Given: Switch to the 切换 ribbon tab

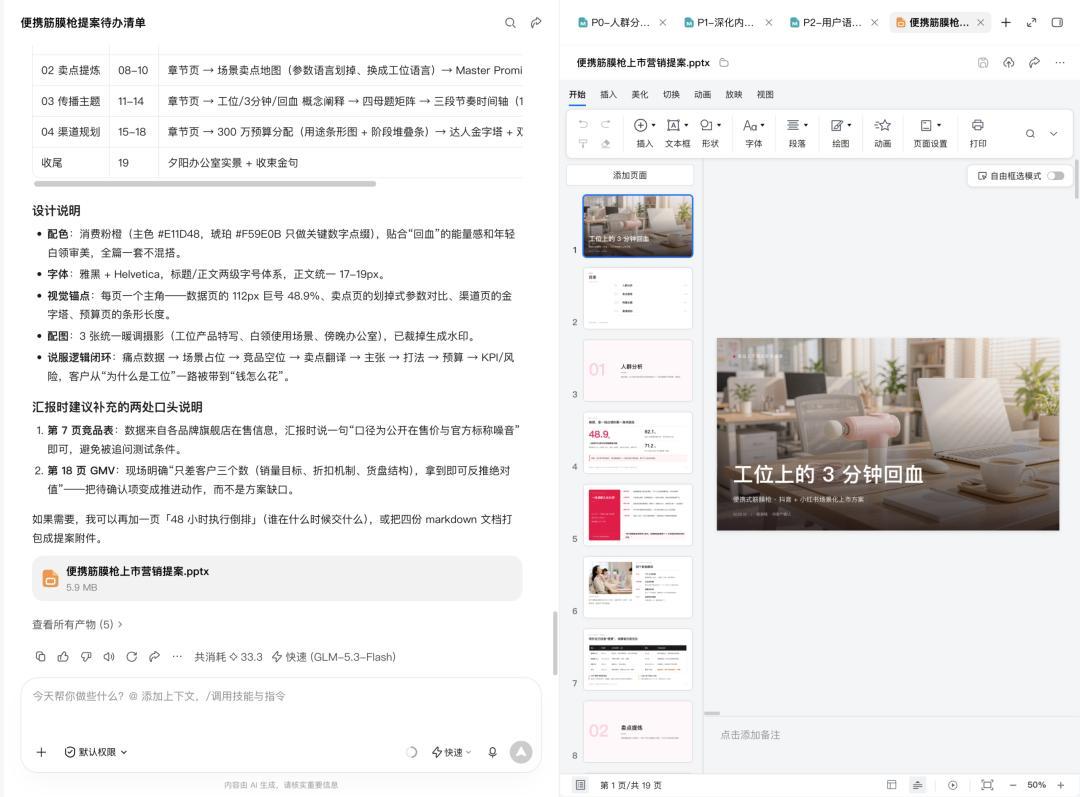Looking at the screenshot, I should 671,94.
